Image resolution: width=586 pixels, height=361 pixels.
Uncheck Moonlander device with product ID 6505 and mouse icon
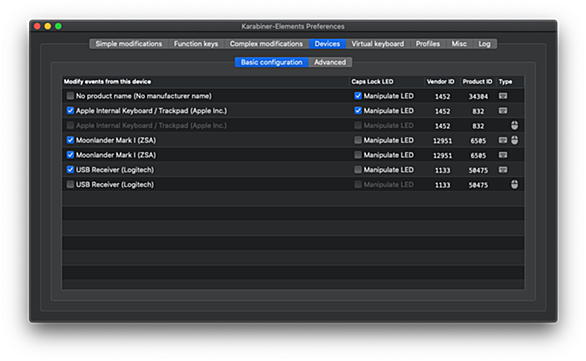tap(70, 140)
